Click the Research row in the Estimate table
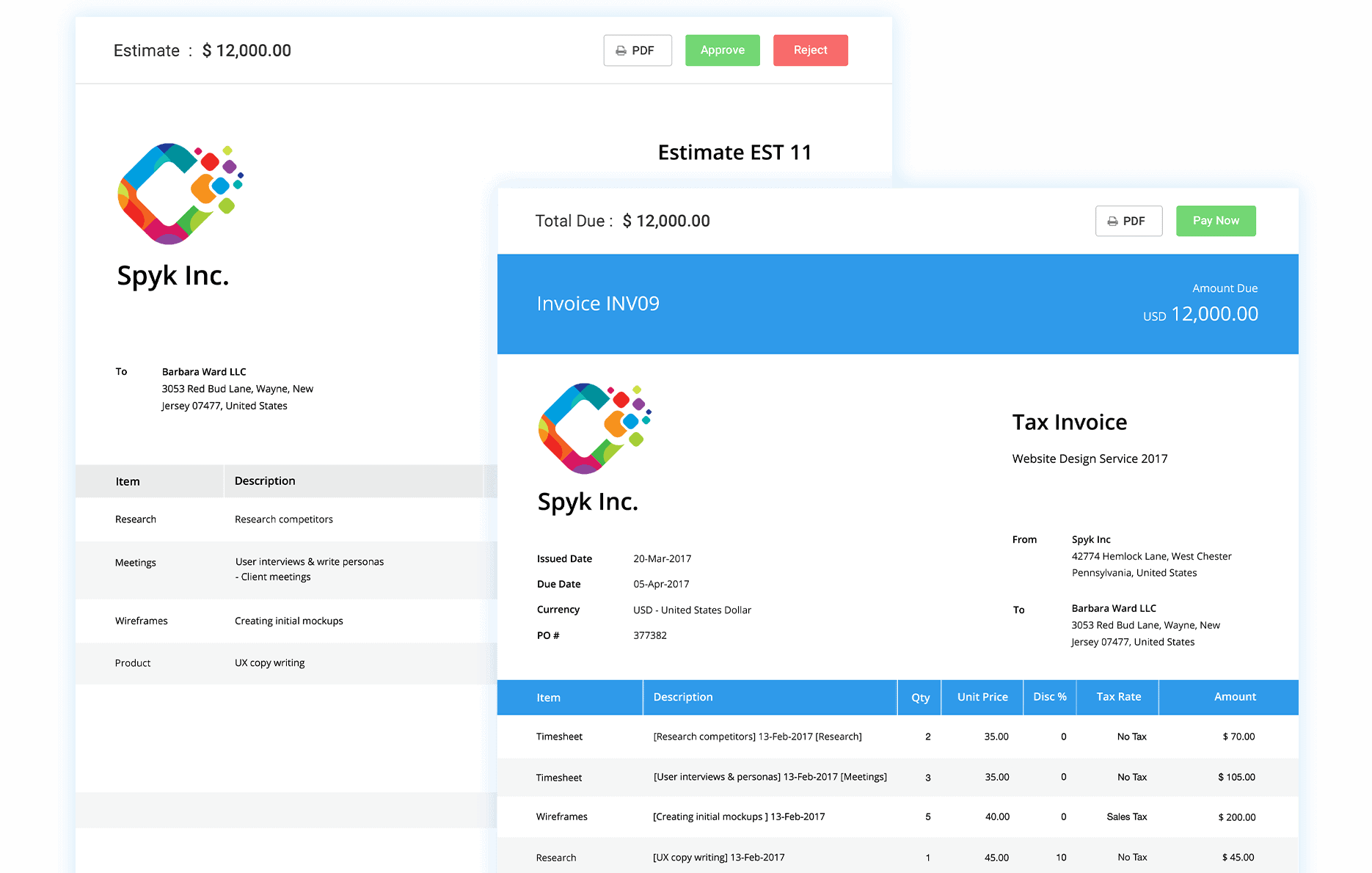Image resolution: width=1372 pixels, height=873 pixels. (286, 519)
